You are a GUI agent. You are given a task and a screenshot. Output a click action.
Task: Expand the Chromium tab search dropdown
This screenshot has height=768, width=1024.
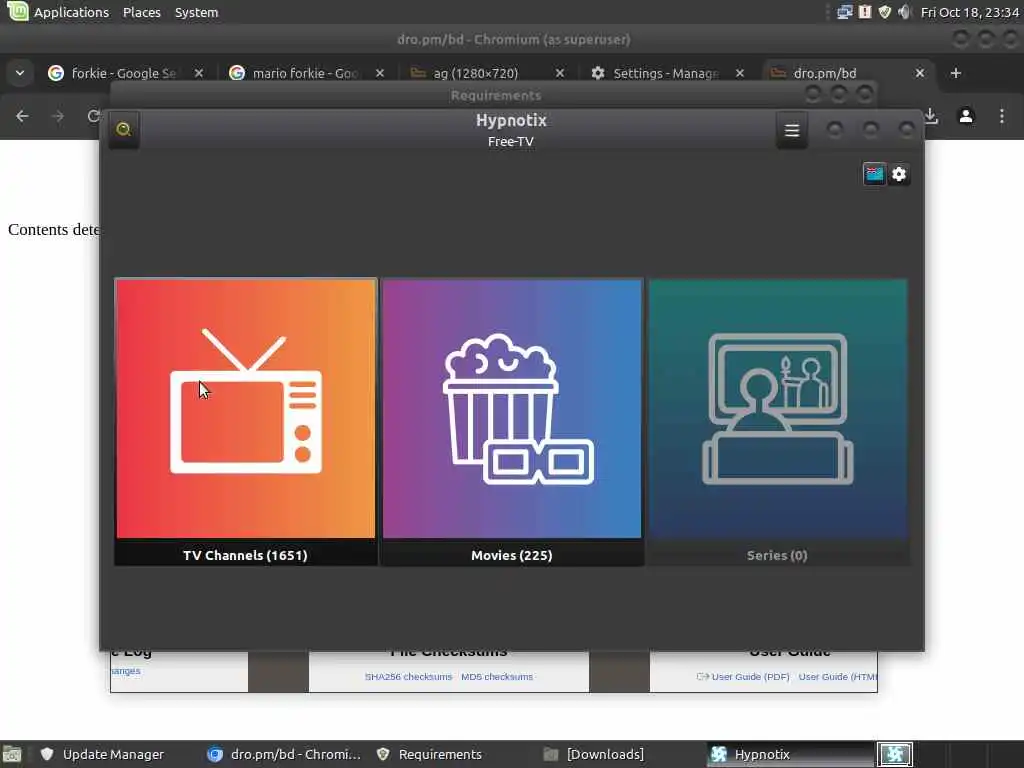click(20, 73)
